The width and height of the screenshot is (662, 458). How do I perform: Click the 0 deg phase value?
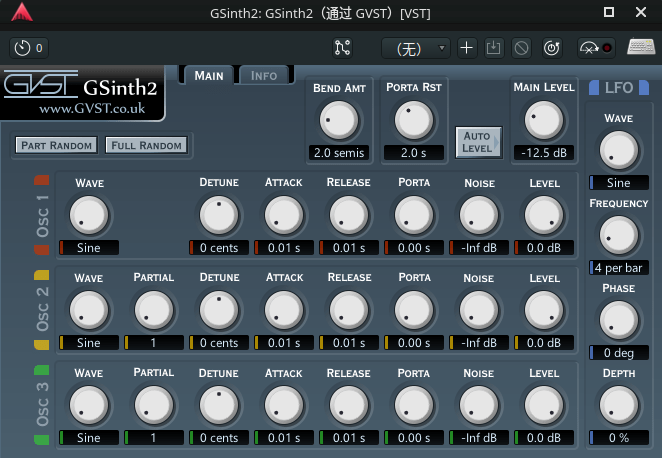pyautogui.click(x=619, y=352)
